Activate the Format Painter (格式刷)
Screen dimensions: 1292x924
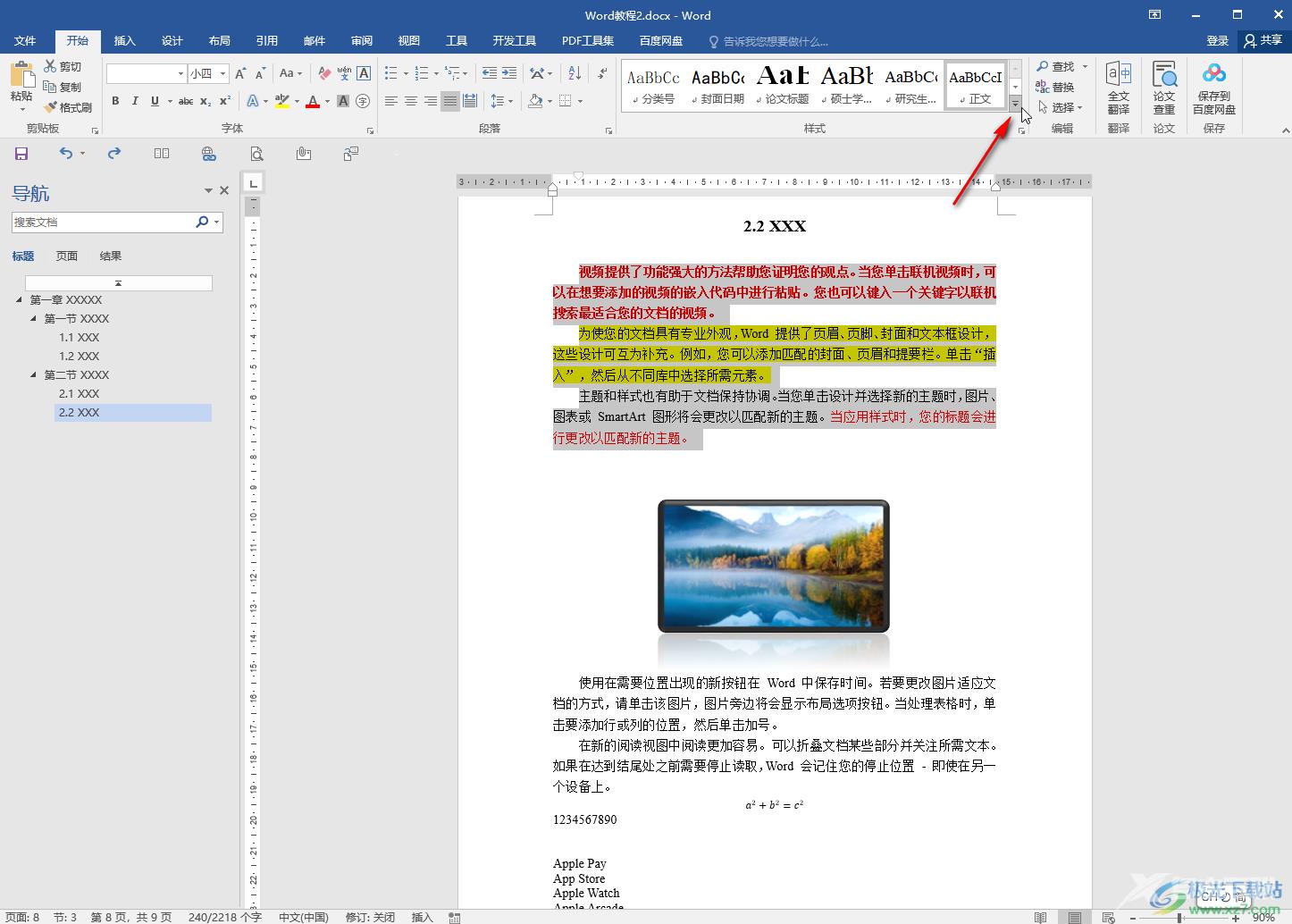point(68,107)
